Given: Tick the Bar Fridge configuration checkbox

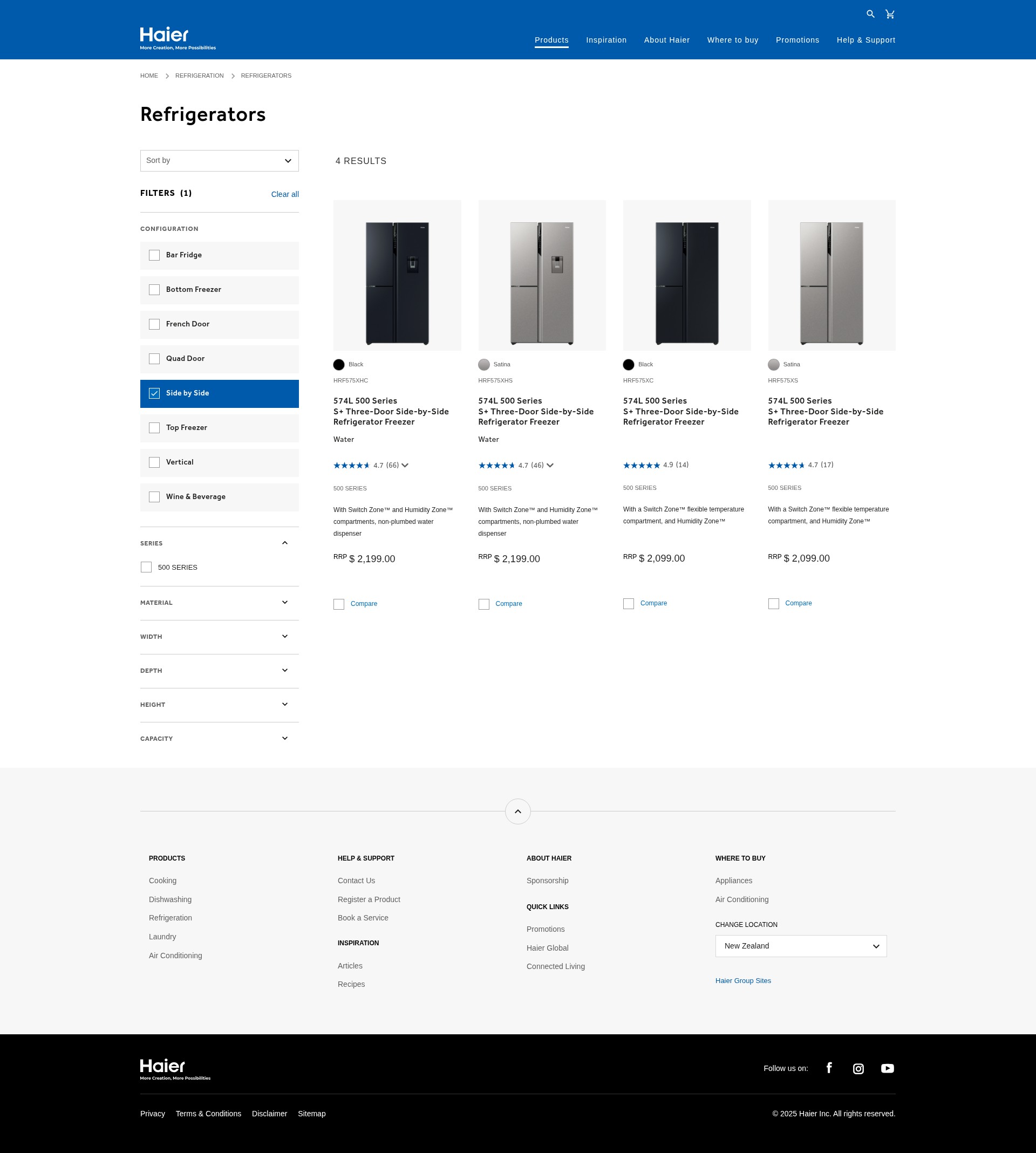Looking at the screenshot, I should (154, 255).
